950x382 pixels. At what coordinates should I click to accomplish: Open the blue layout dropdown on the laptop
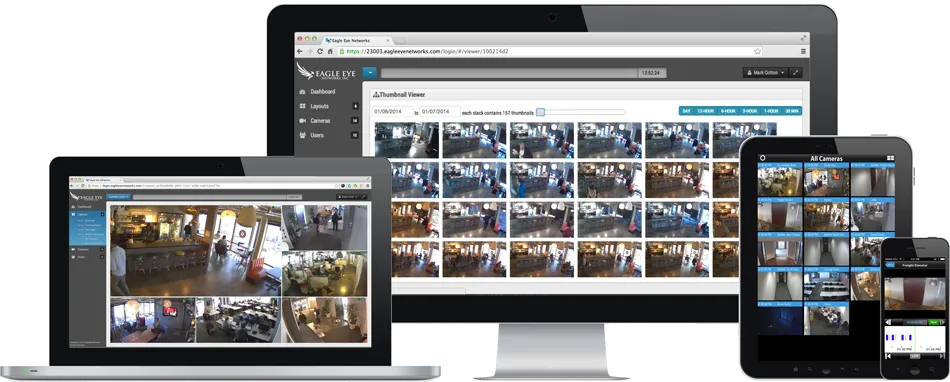(x=119, y=197)
